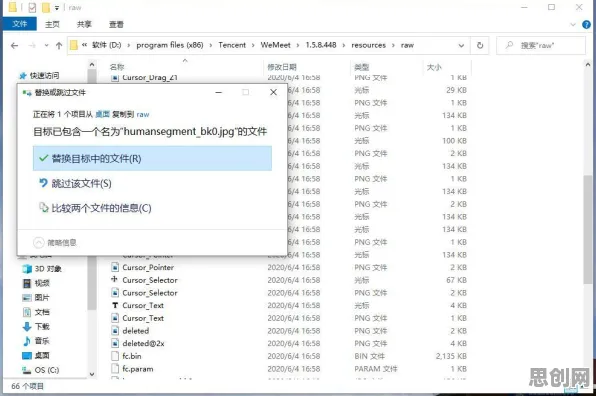596x396 pixels.
Task: Go up one folder level
Action: tap(59, 46)
